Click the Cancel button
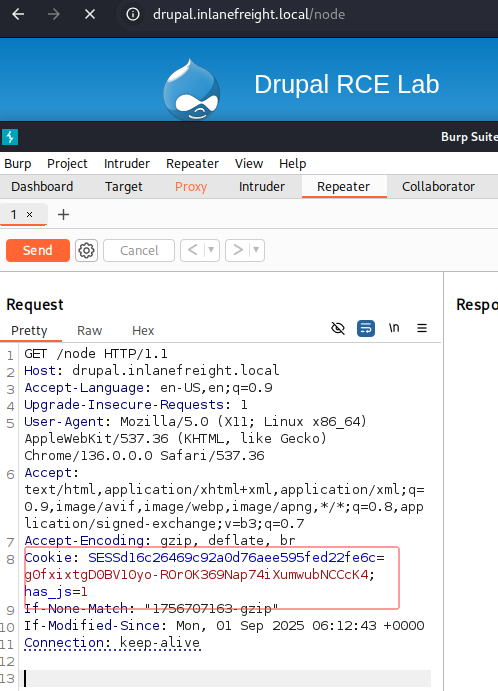This screenshot has width=498, height=691. pos(139,250)
